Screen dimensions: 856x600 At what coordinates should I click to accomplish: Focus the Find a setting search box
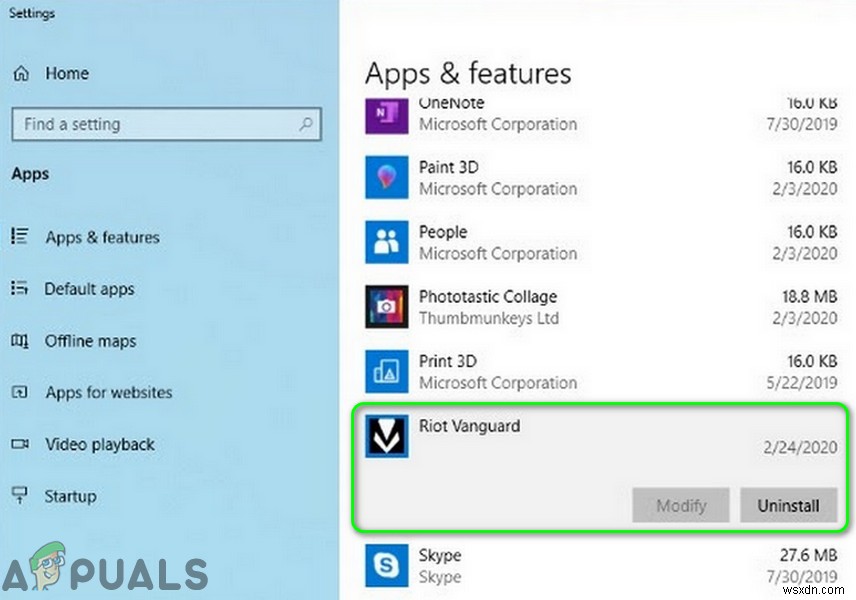(x=150, y=125)
